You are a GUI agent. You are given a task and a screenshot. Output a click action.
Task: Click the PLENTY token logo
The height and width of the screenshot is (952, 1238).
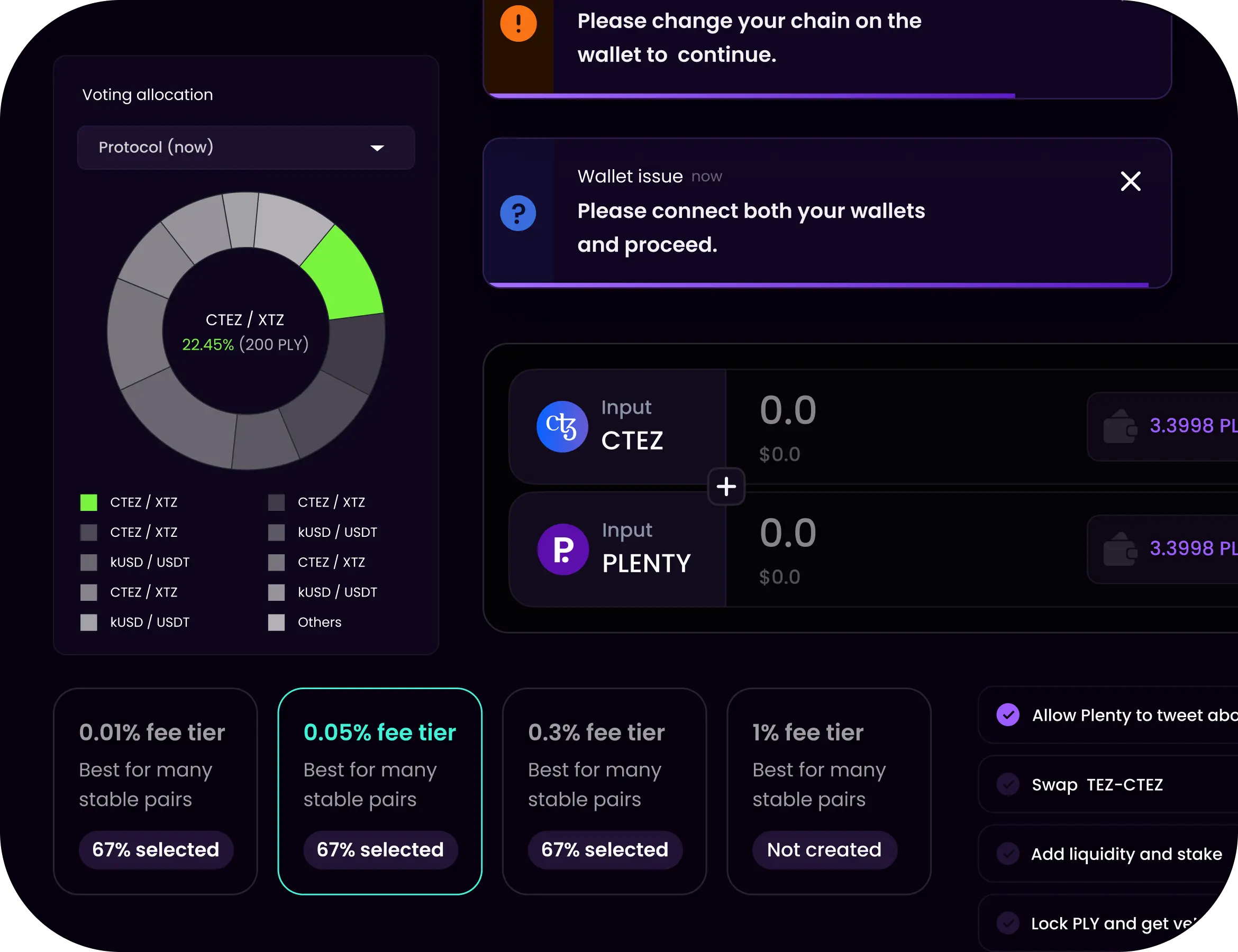pos(563,549)
